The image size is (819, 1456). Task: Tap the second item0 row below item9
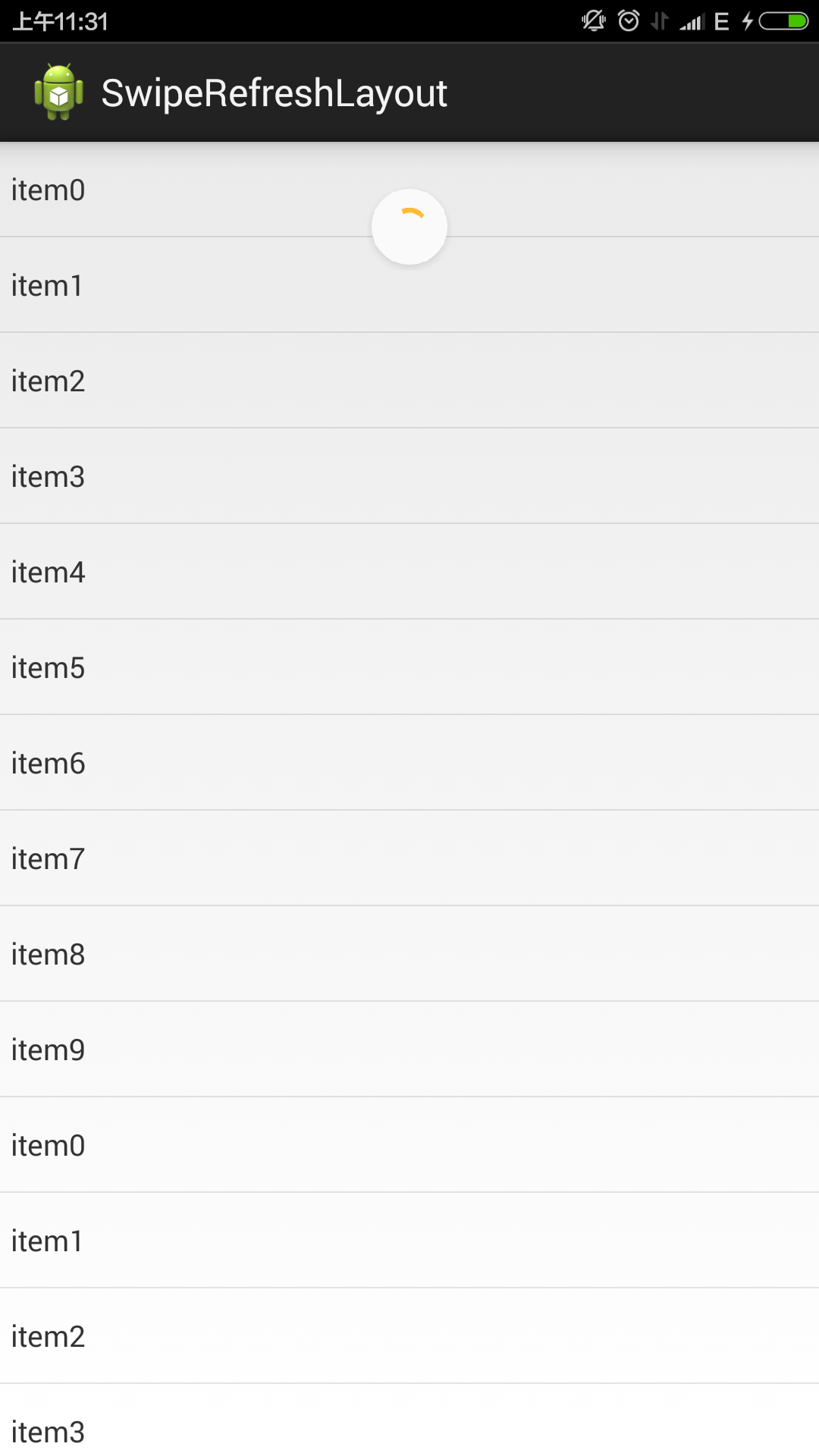tap(409, 1145)
